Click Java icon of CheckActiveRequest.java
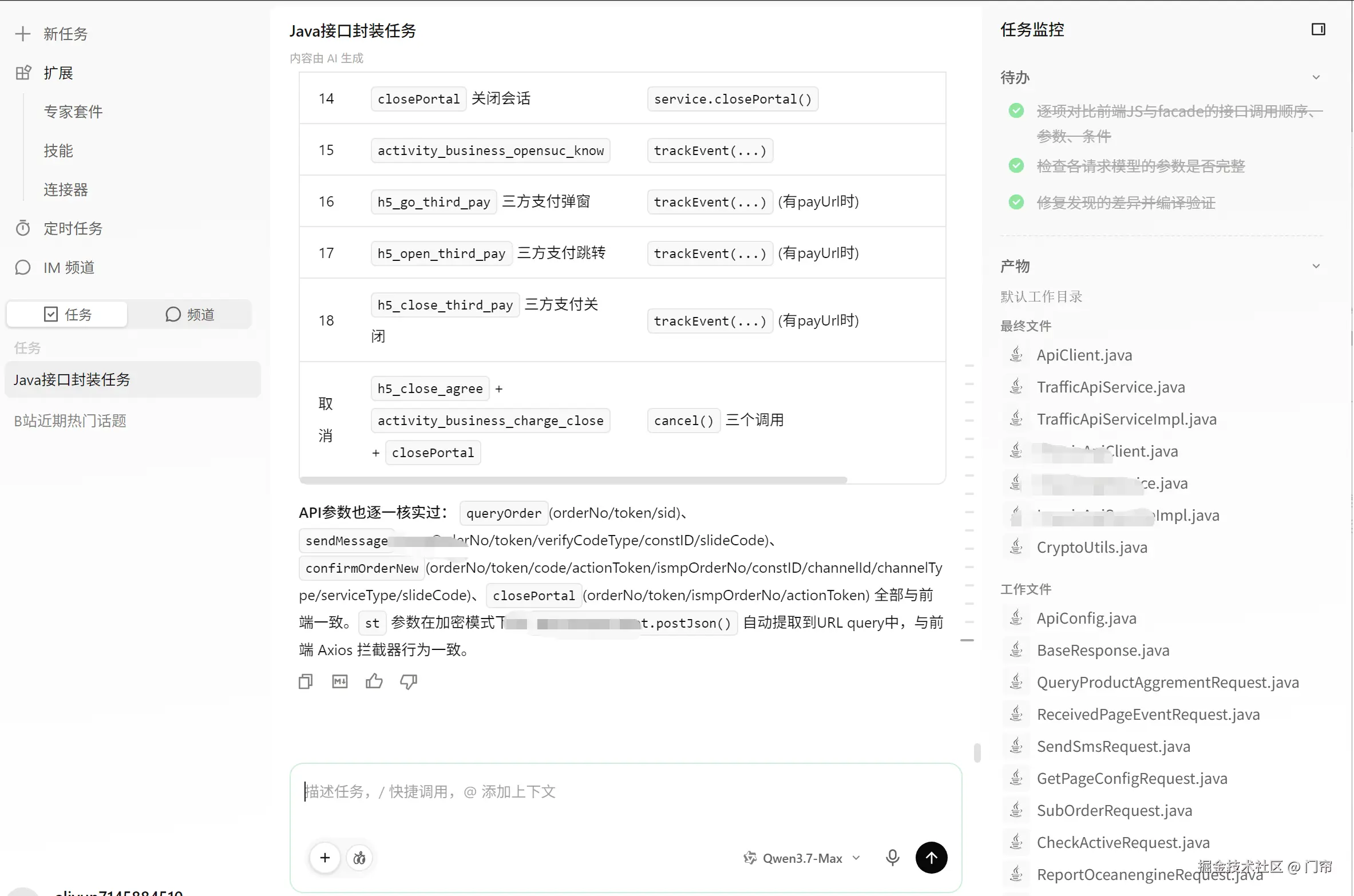1354x896 pixels. tap(1016, 842)
